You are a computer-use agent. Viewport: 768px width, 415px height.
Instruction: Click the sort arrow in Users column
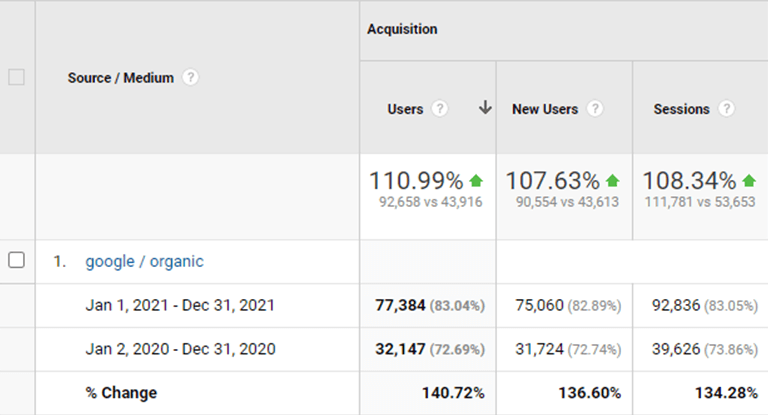485,107
